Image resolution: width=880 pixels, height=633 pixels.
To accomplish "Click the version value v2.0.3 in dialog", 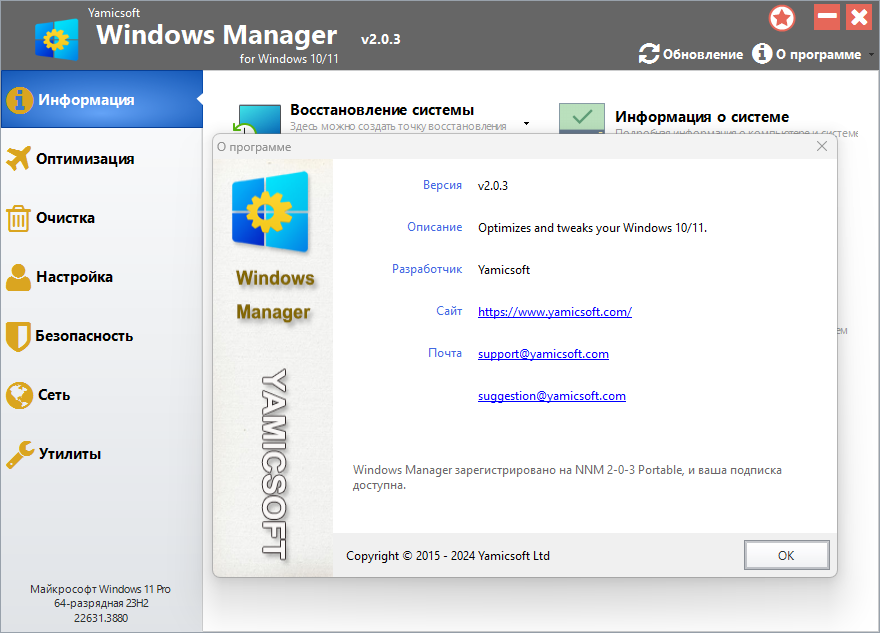I will coord(493,186).
